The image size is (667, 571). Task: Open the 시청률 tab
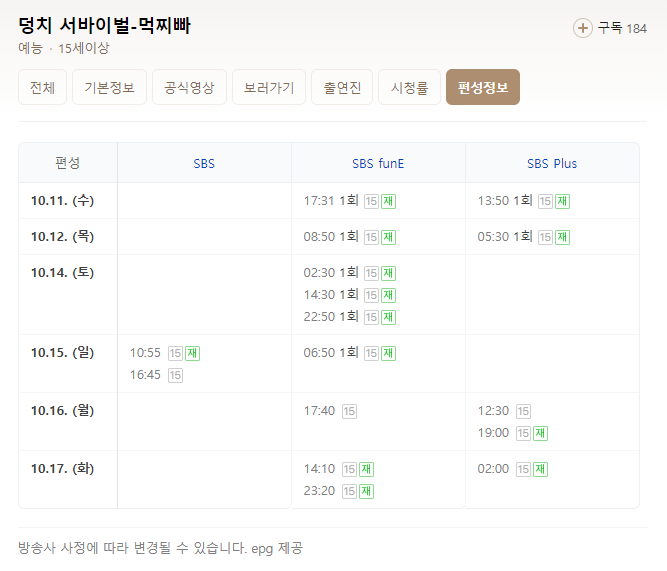tap(409, 87)
